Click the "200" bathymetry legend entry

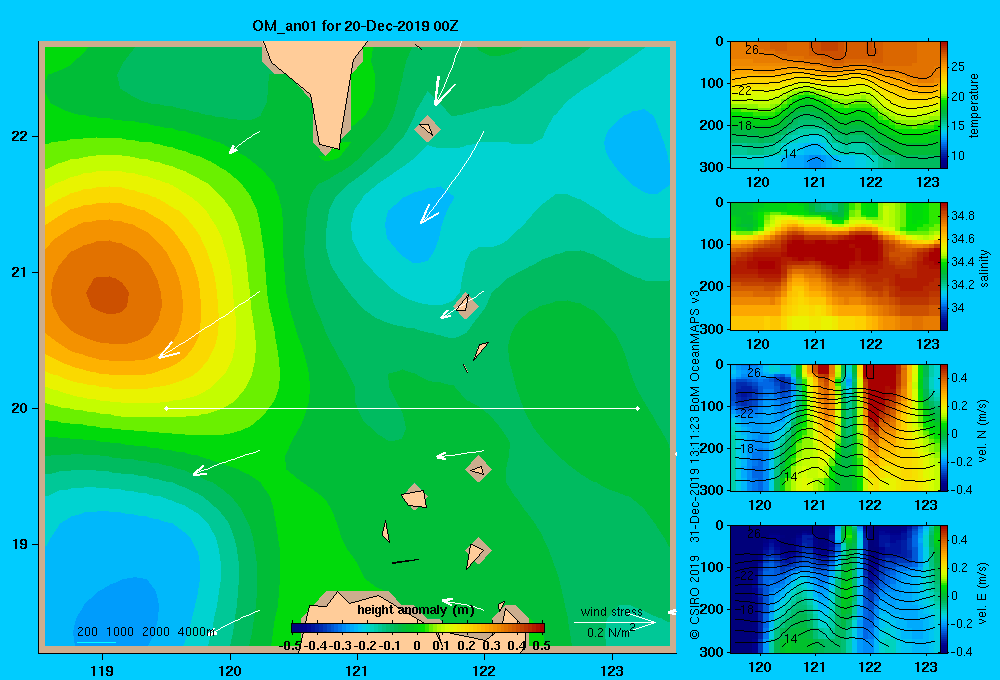click(x=87, y=632)
